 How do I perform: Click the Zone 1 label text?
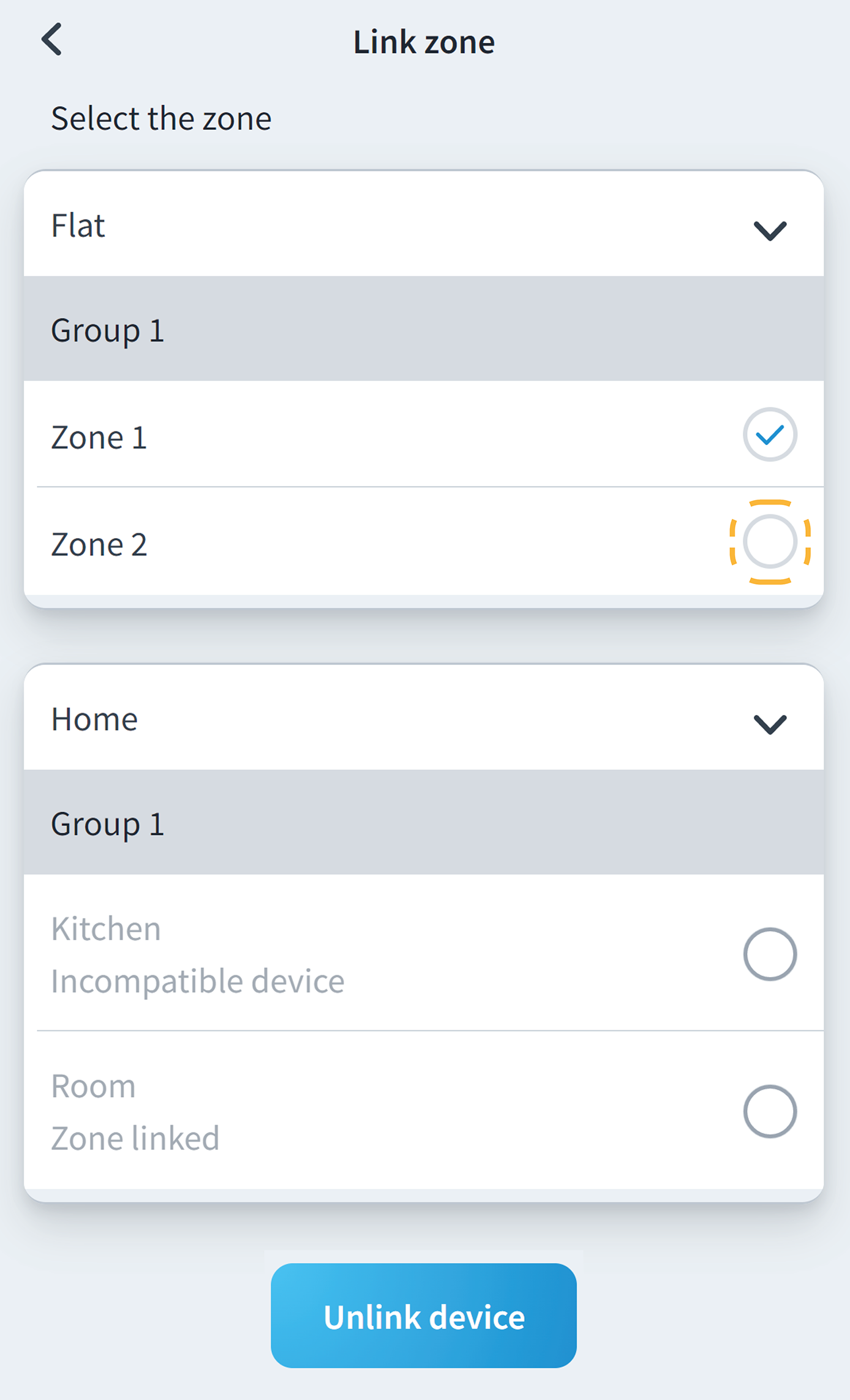click(x=99, y=438)
